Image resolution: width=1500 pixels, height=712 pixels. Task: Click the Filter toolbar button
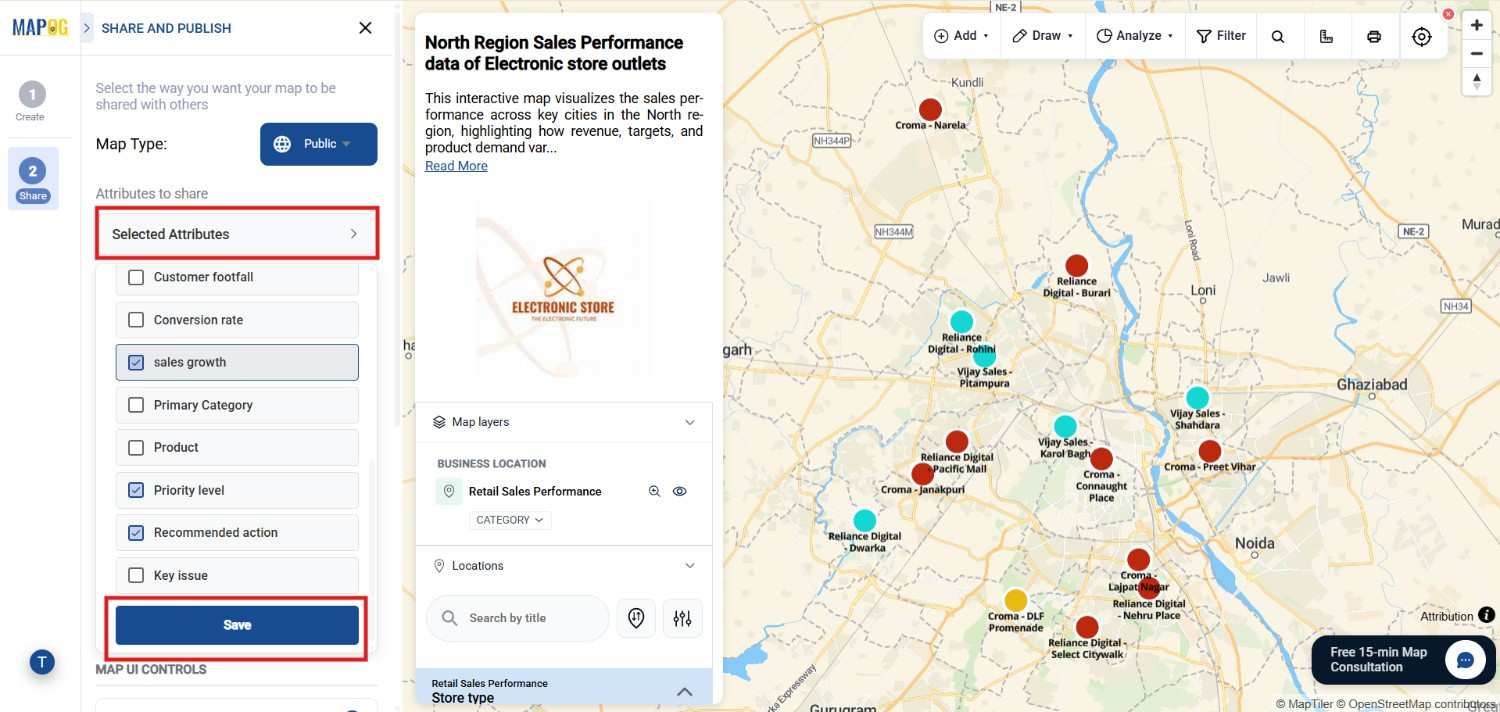(x=1221, y=36)
